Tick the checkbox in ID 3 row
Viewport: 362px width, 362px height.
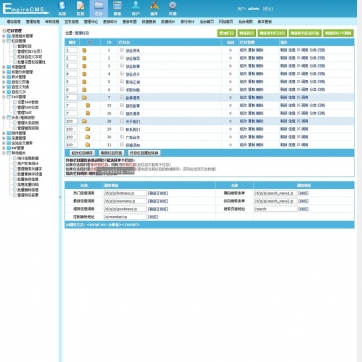(122, 66)
